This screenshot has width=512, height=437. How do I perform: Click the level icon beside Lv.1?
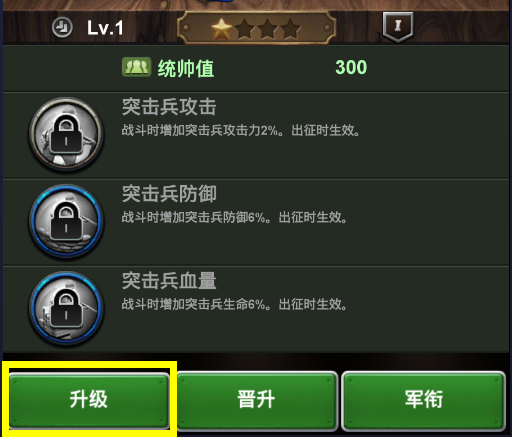coord(62,27)
